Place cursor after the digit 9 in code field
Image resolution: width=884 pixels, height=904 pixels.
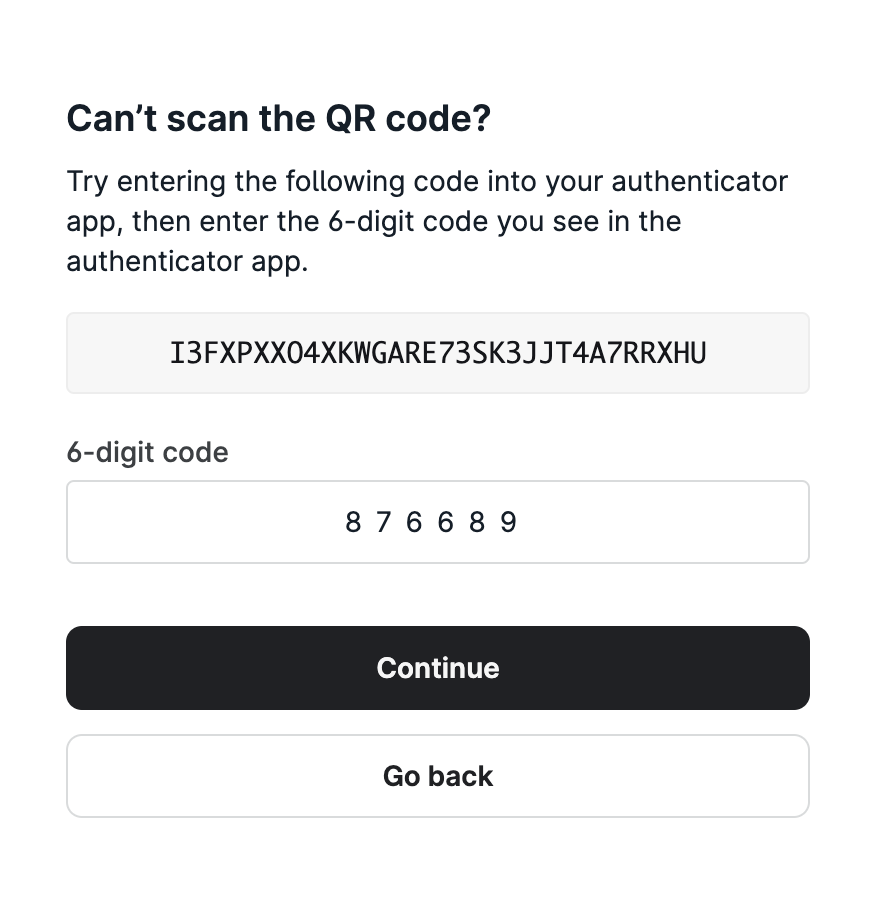(x=519, y=522)
